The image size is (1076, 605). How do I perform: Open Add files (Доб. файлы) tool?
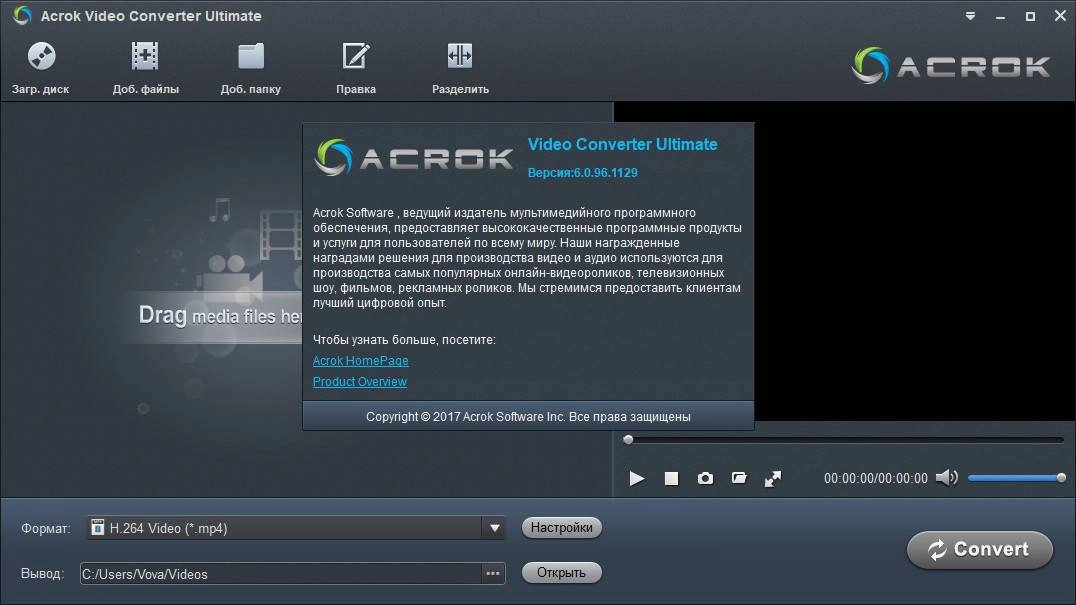click(x=145, y=56)
